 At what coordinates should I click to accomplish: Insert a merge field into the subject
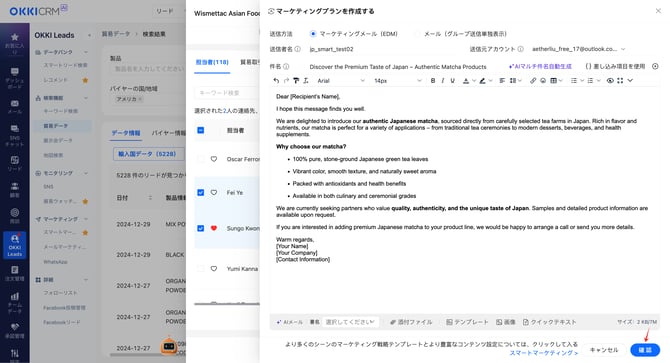pos(615,67)
